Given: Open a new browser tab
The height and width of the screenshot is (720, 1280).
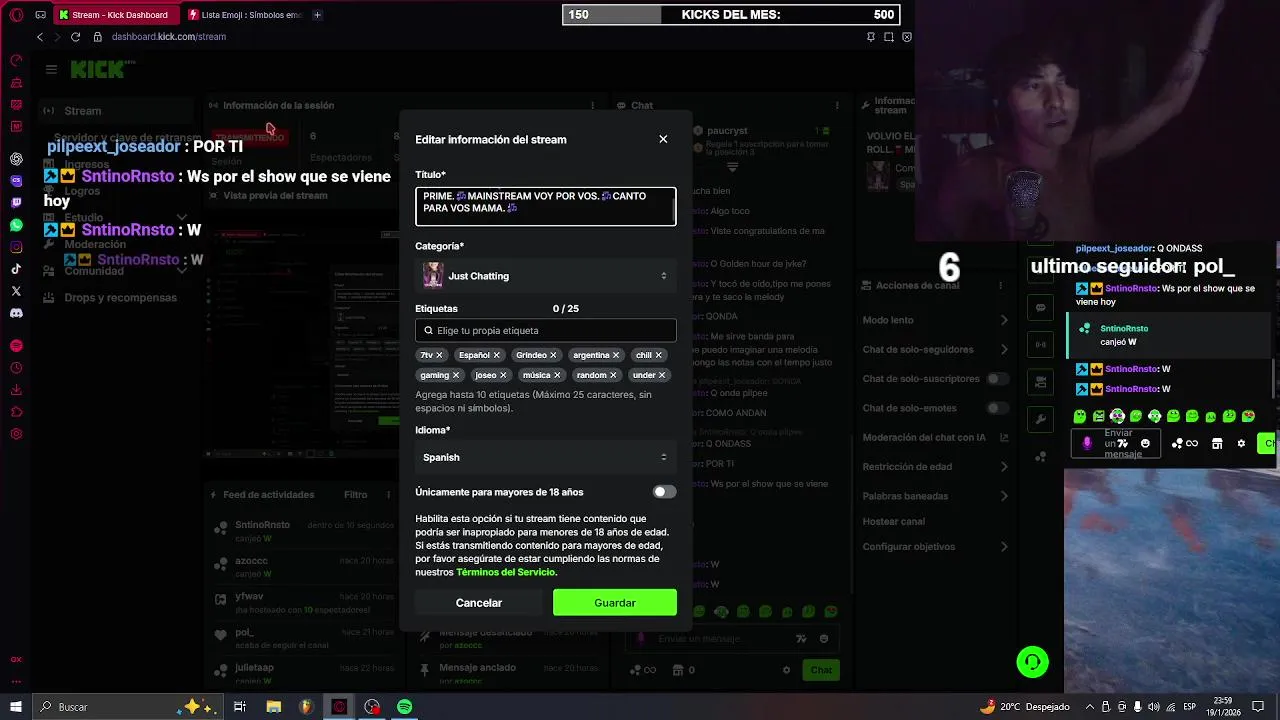Looking at the screenshot, I should click(x=317, y=15).
